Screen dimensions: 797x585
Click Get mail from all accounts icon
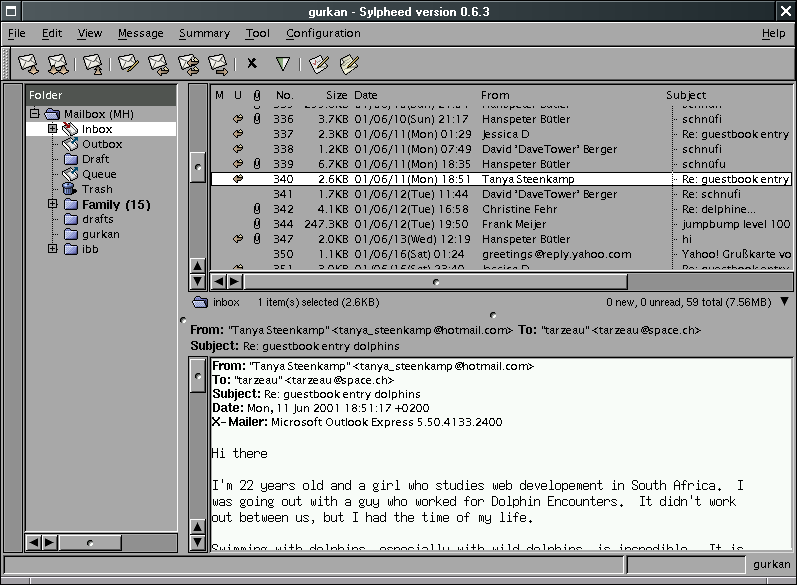pos(58,64)
